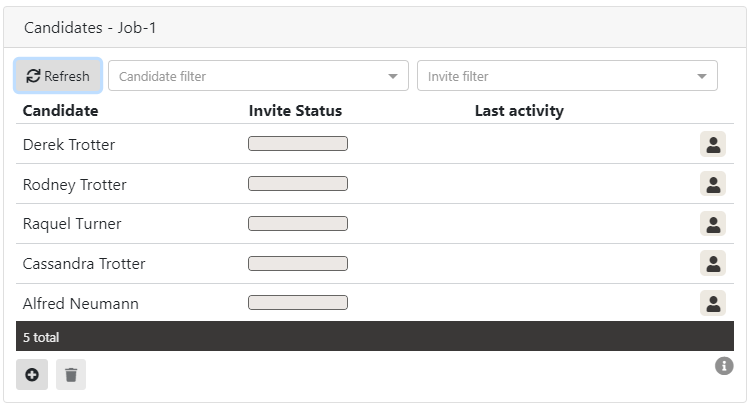
Task: Click the profile icon for Derek Trotter
Action: (712, 144)
